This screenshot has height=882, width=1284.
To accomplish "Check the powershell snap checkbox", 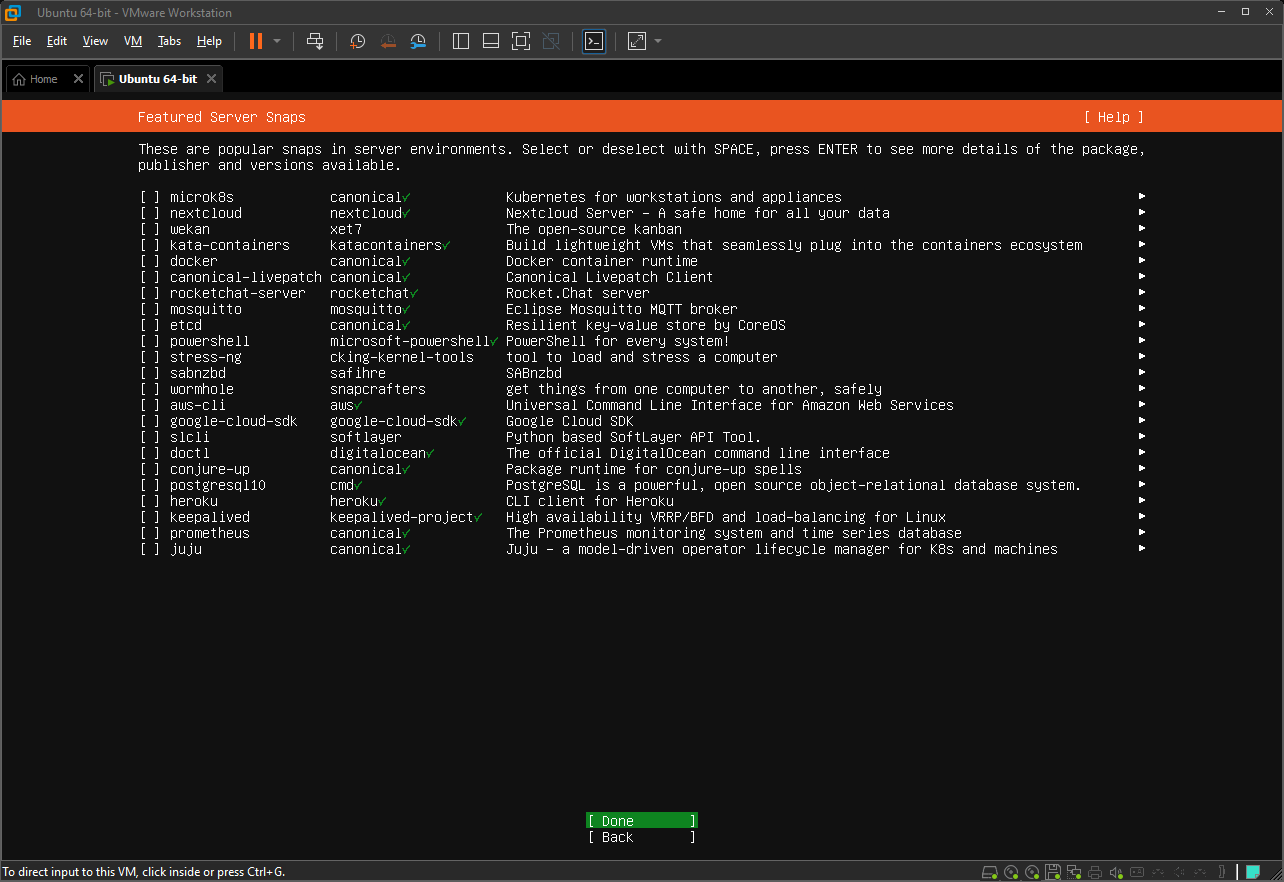I will [x=150, y=341].
